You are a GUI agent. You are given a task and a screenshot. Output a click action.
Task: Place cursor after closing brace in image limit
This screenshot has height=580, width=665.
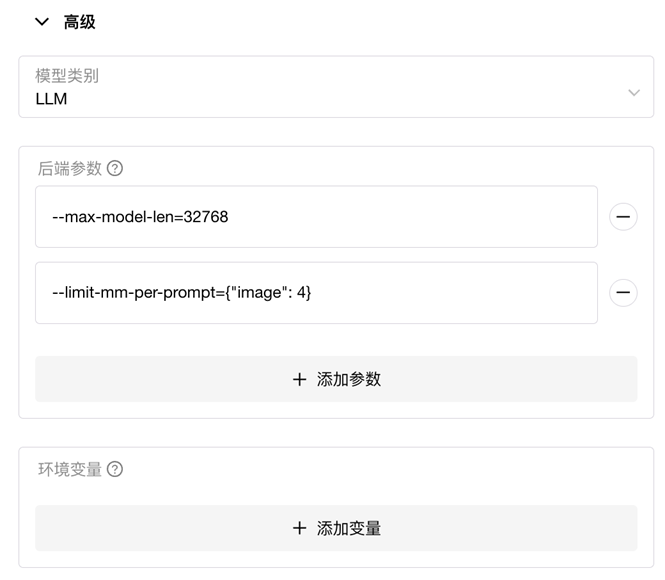click(312, 293)
